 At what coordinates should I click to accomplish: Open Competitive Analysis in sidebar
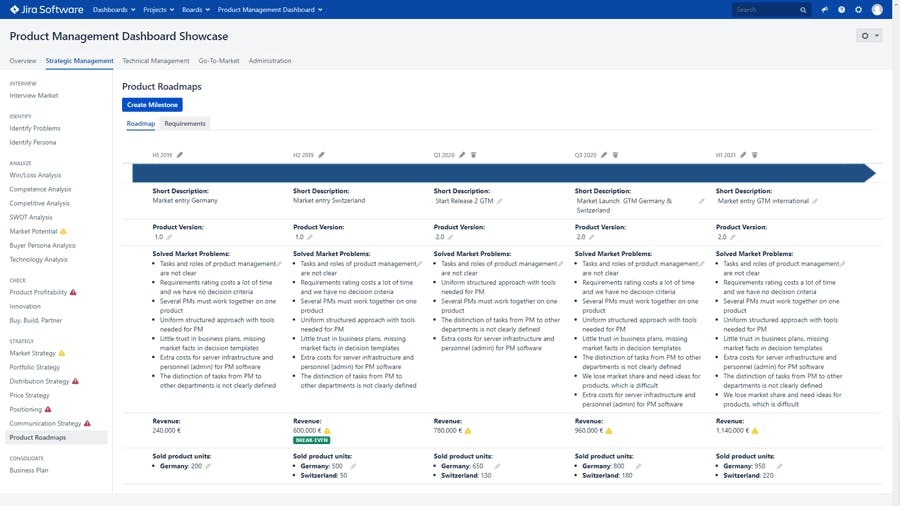click(x=40, y=203)
